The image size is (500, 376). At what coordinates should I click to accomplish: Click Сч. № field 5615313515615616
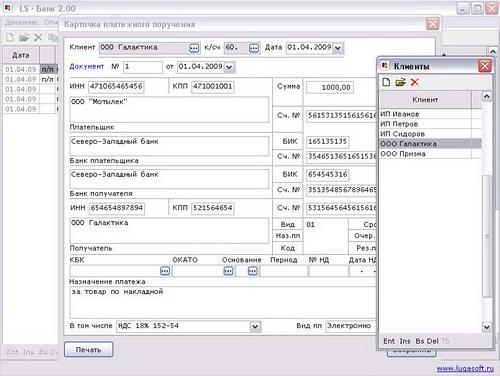[x=342, y=116]
